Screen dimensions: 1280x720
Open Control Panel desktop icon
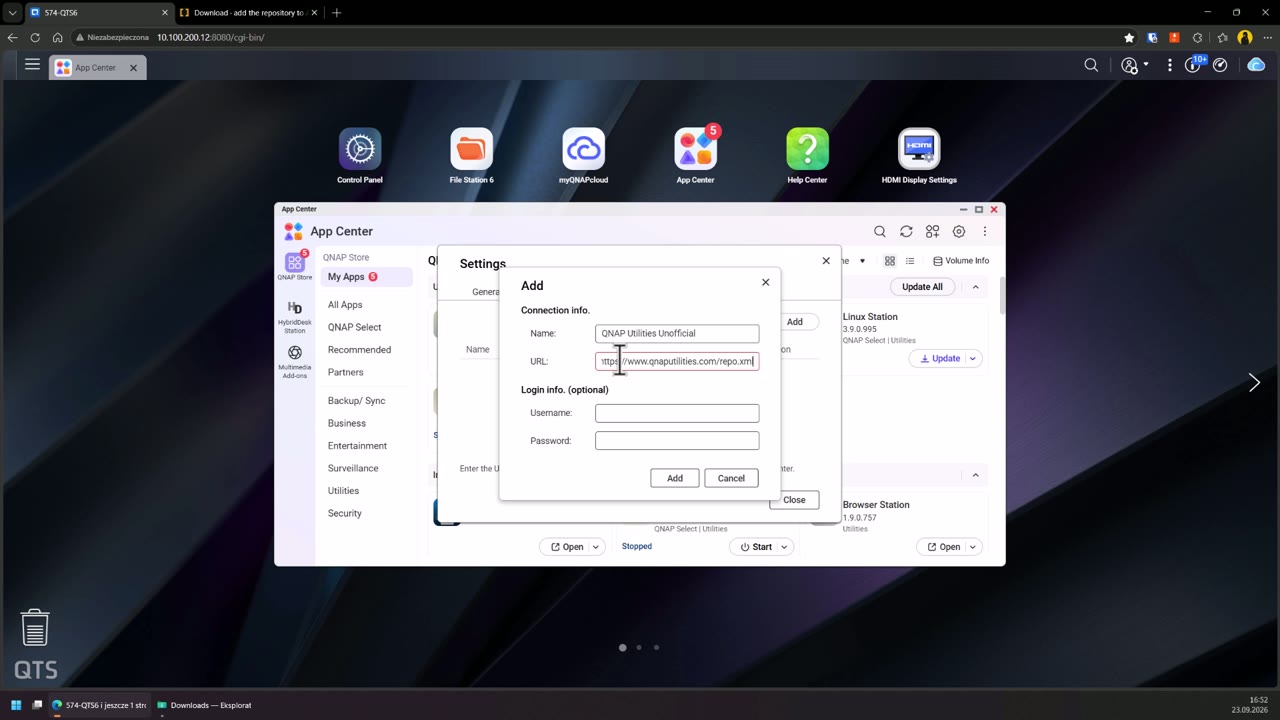(360, 149)
